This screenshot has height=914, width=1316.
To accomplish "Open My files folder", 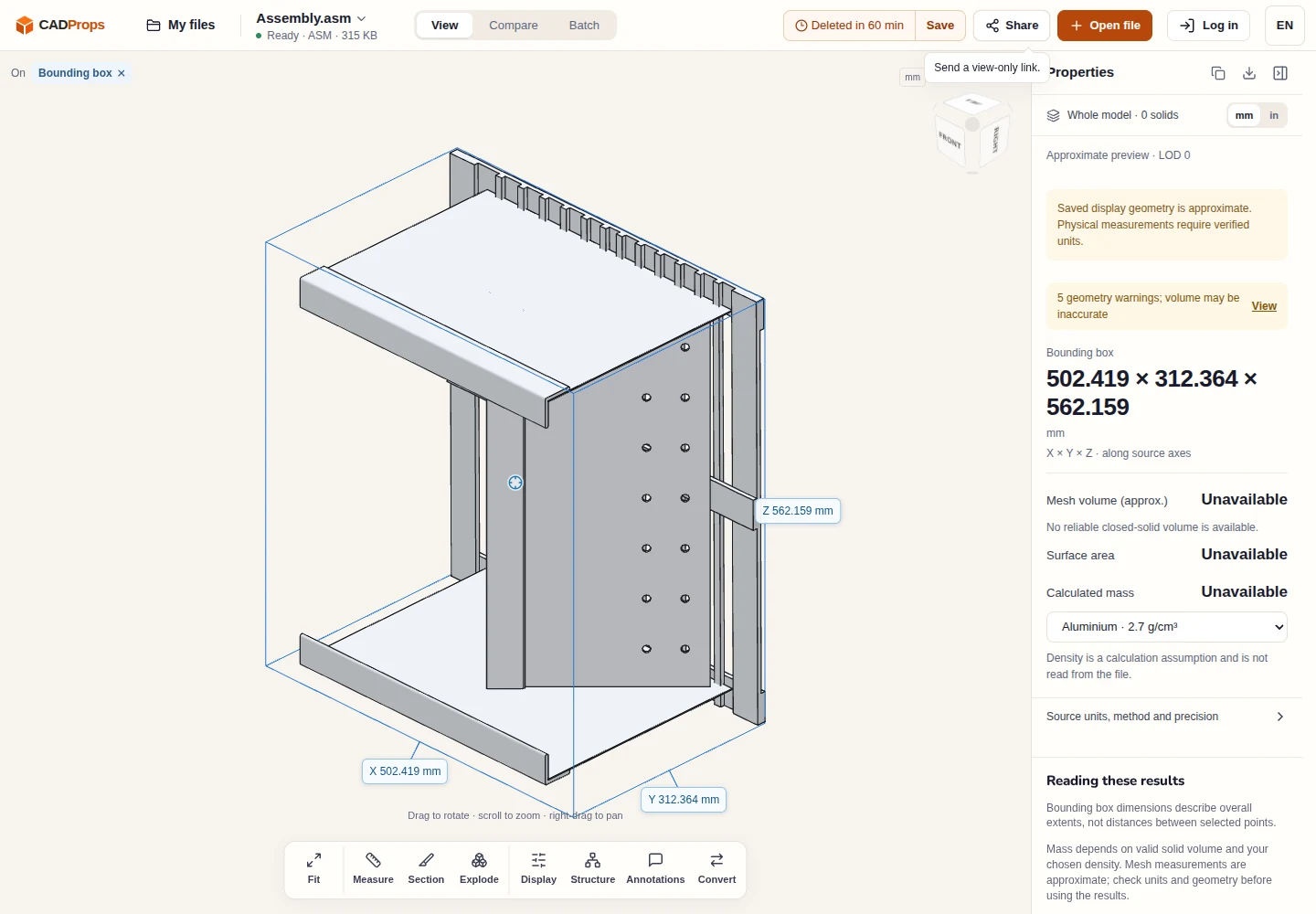I will [x=181, y=25].
